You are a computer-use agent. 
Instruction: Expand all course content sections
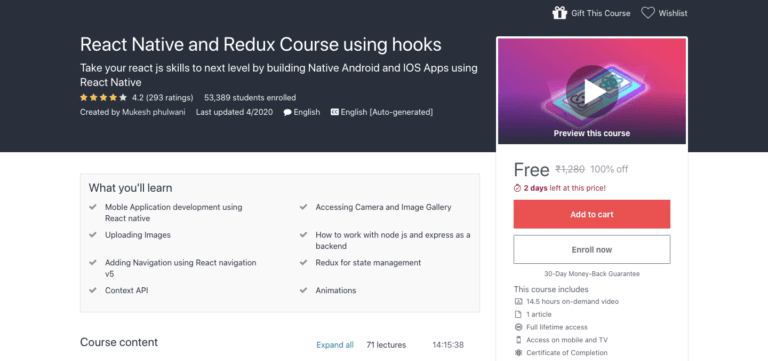pos(335,345)
